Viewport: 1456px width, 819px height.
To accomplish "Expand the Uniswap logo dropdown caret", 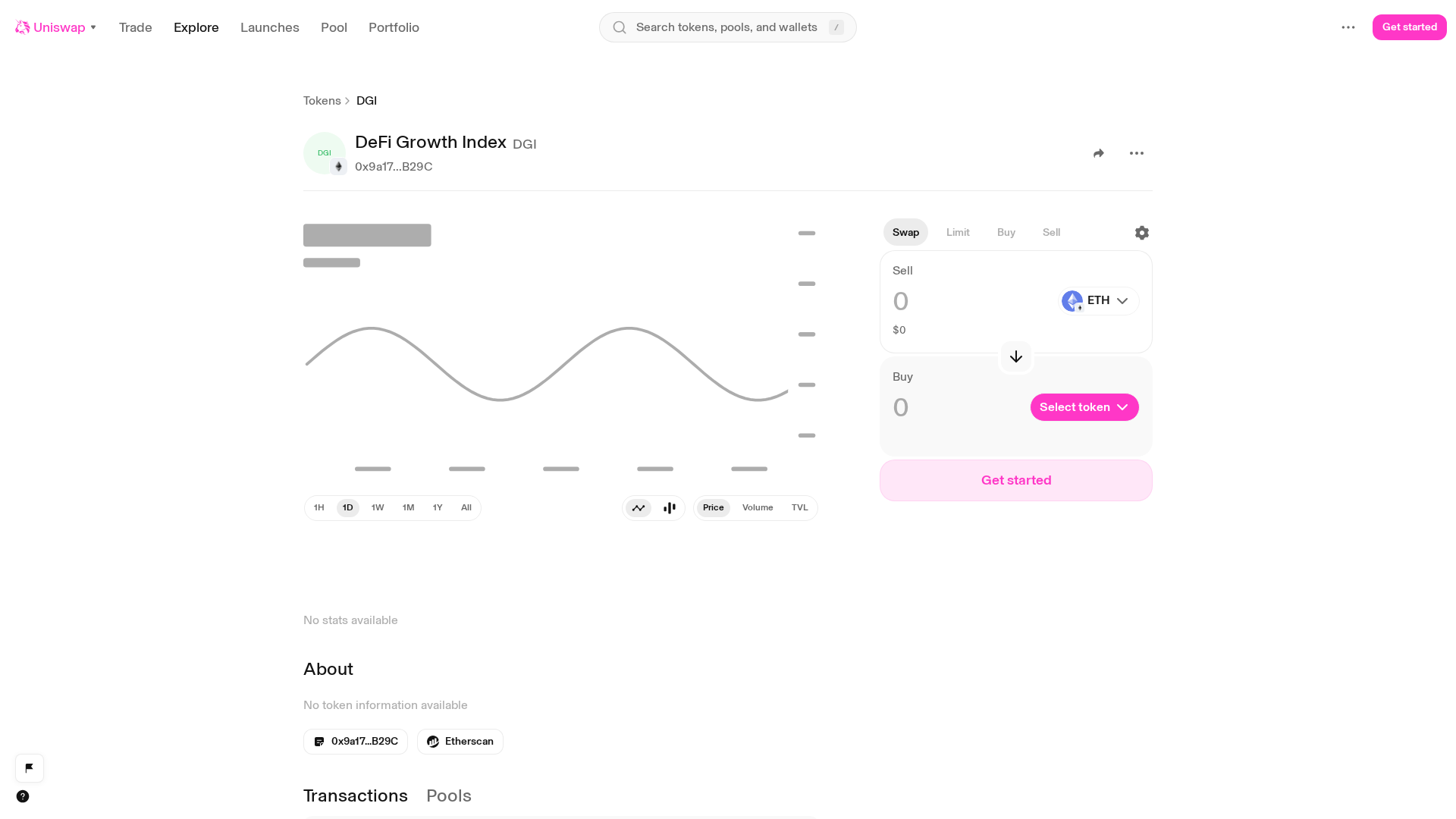I will tap(93, 27).
